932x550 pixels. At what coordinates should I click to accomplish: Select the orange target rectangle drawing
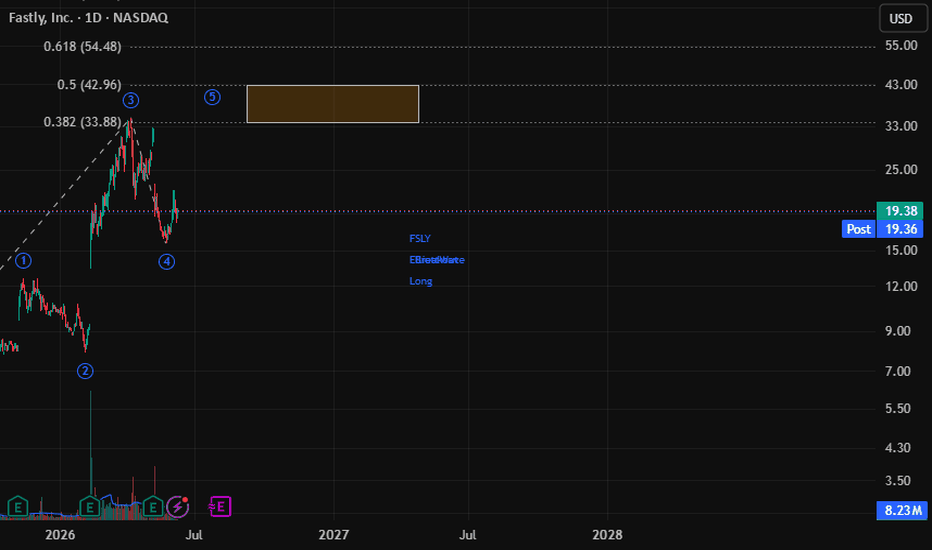[333, 104]
